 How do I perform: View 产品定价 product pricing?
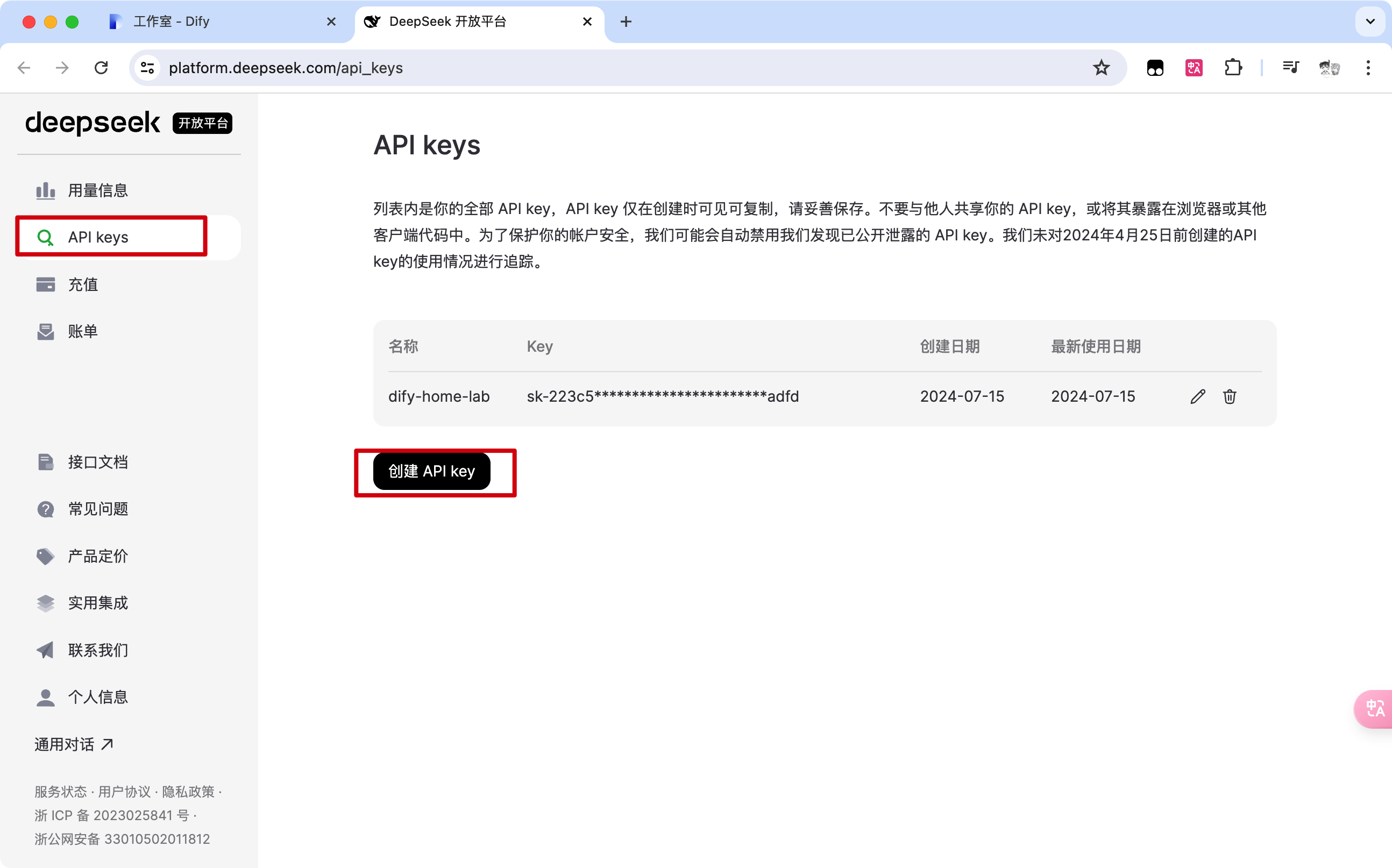97,556
